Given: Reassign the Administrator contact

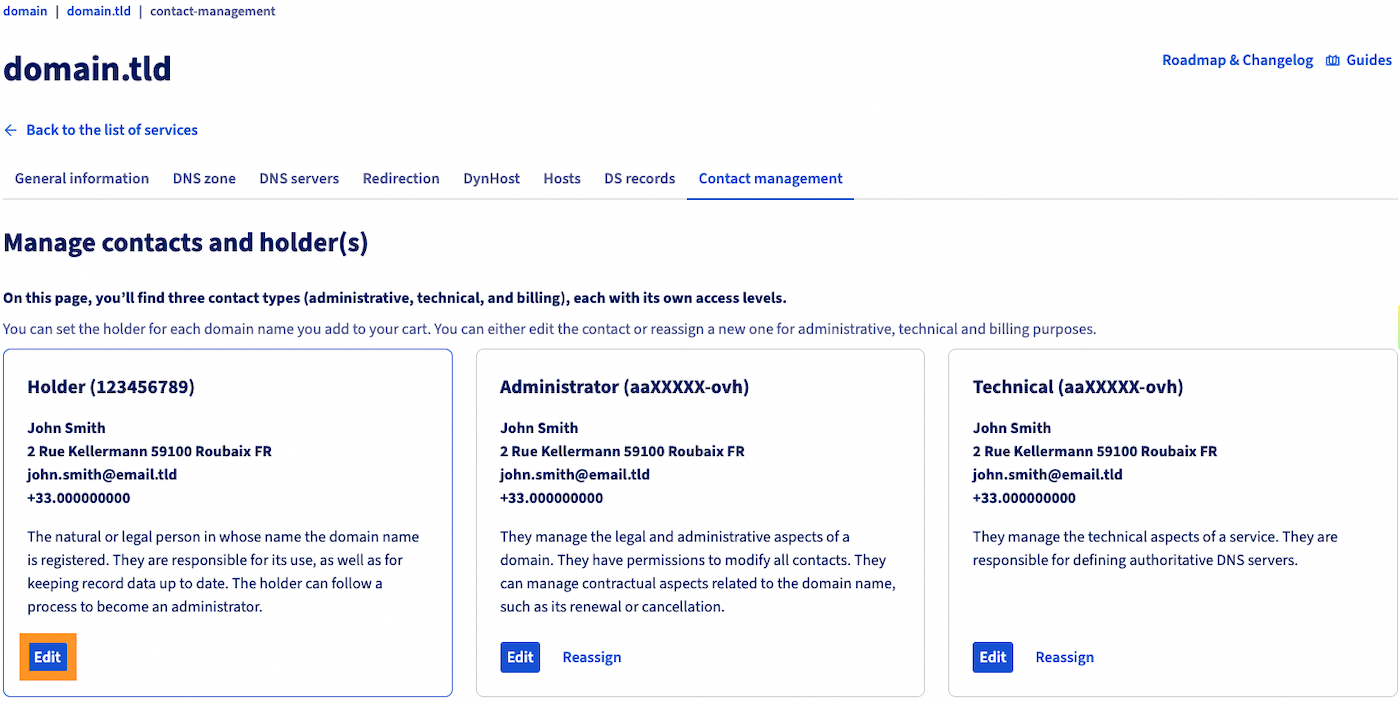Looking at the screenshot, I should pyautogui.click(x=591, y=657).
